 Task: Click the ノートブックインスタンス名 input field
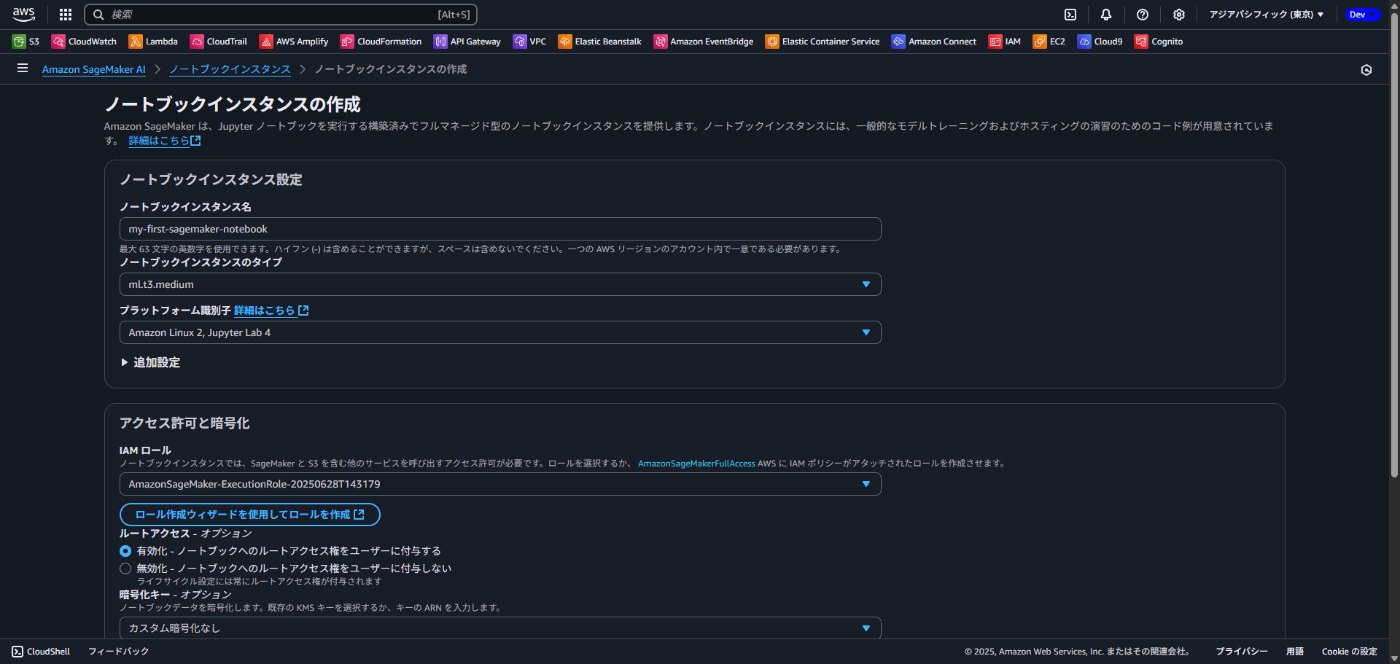pos(500,229)
